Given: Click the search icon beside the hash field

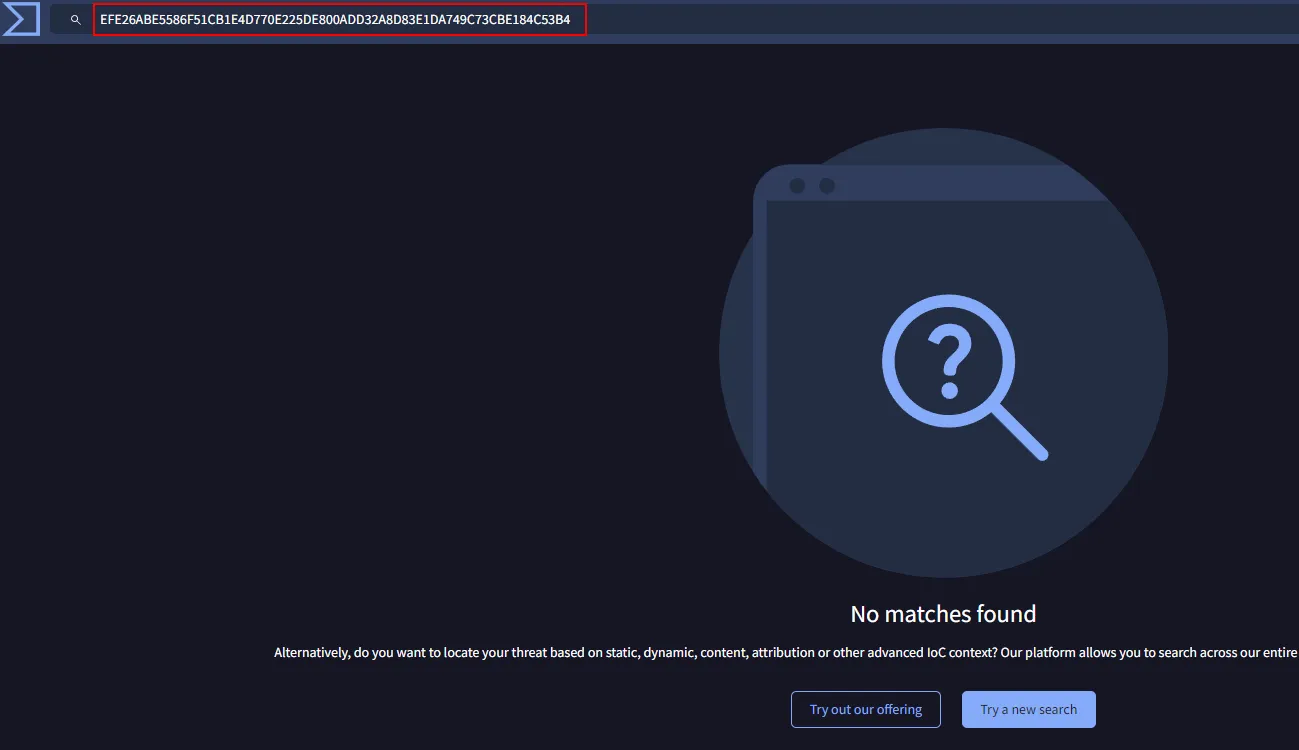Looking at the screenshot, I should tap(74, 19).
